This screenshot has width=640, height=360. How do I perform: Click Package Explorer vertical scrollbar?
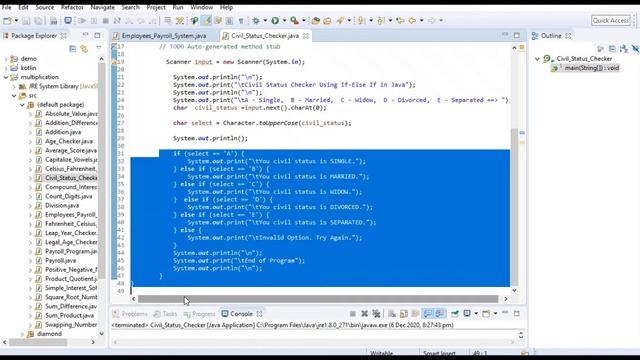pos(101,171)
